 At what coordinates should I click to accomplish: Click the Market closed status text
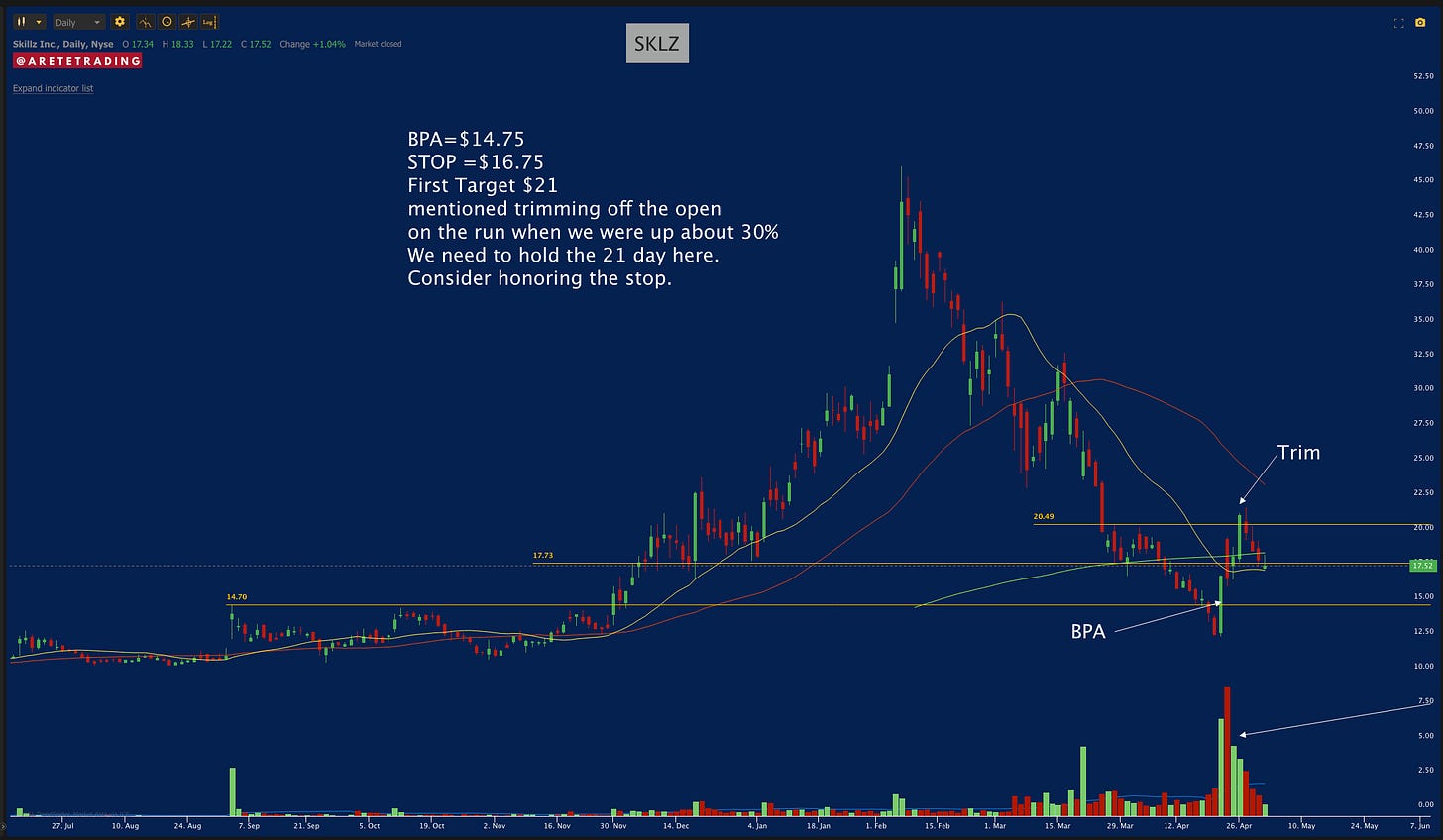coord(378,44)
